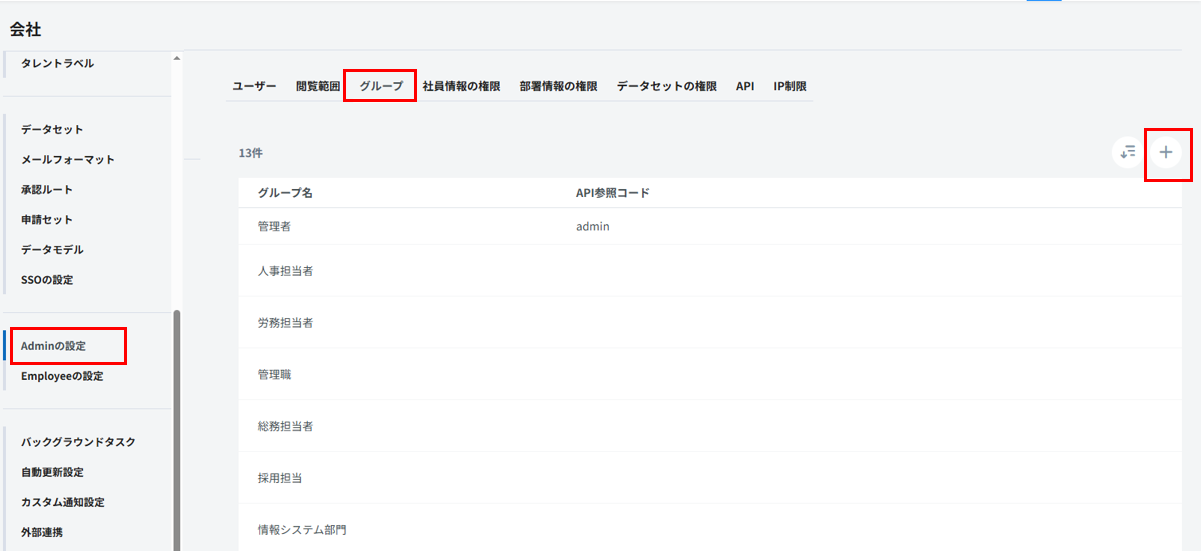Viewport: 1201px width, 551px height.
Task: Open Employeeの設定 in the sidebar
Action: [x=62, y=377]
